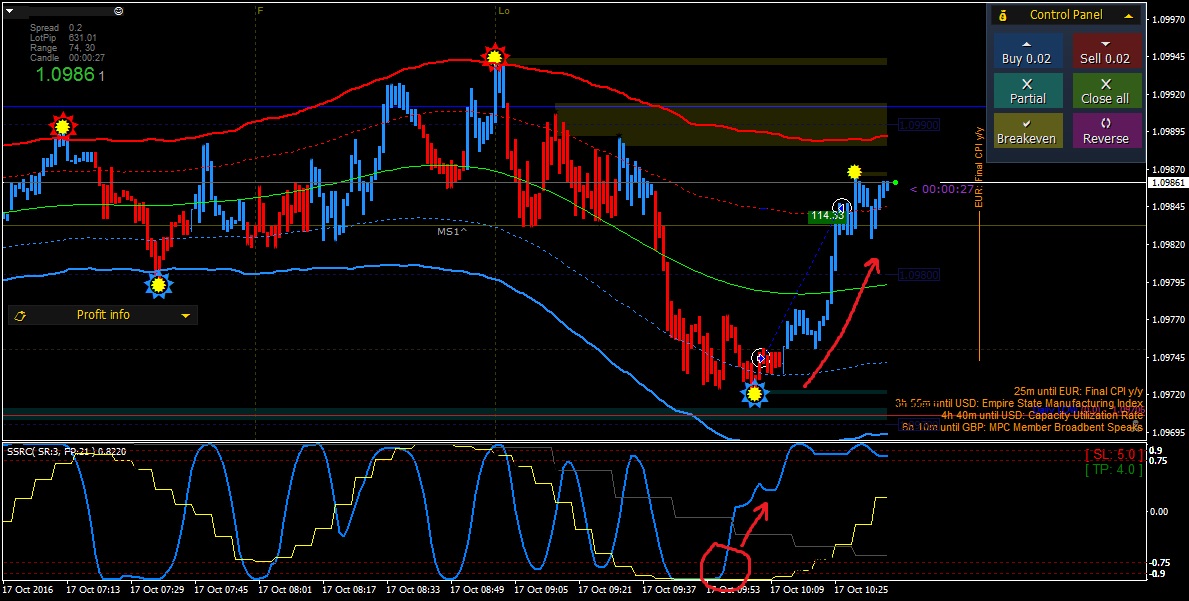Viewport: 1189px width, 601px height.
Task: Click the TP: 4.0 label
Action: 1114,469
